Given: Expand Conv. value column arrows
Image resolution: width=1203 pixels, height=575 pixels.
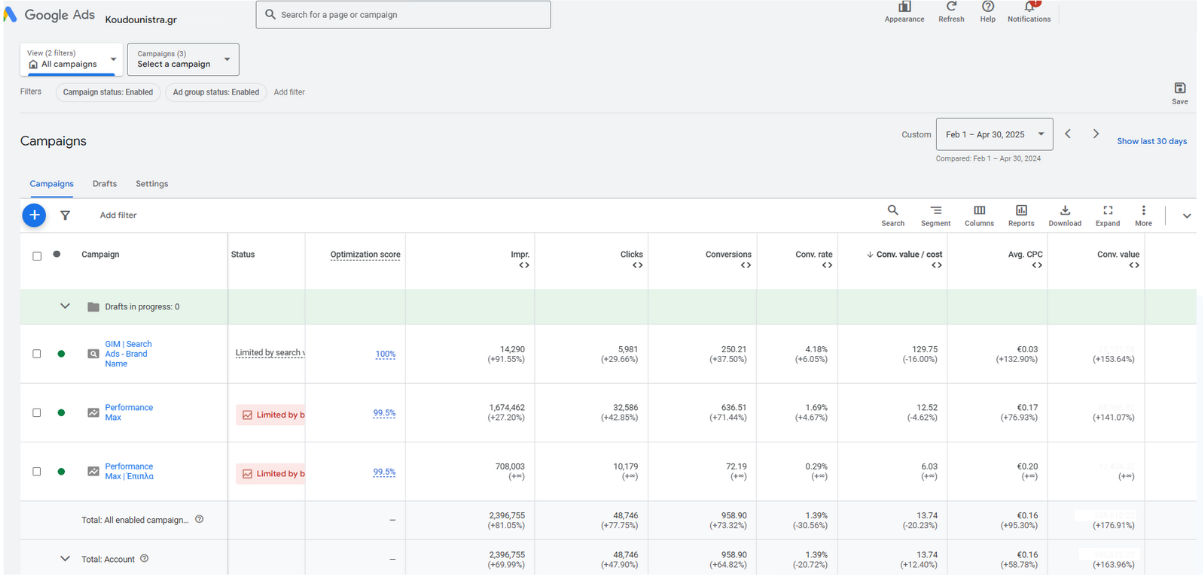Looking at the screenshot, I should [x=1133, y=265].
